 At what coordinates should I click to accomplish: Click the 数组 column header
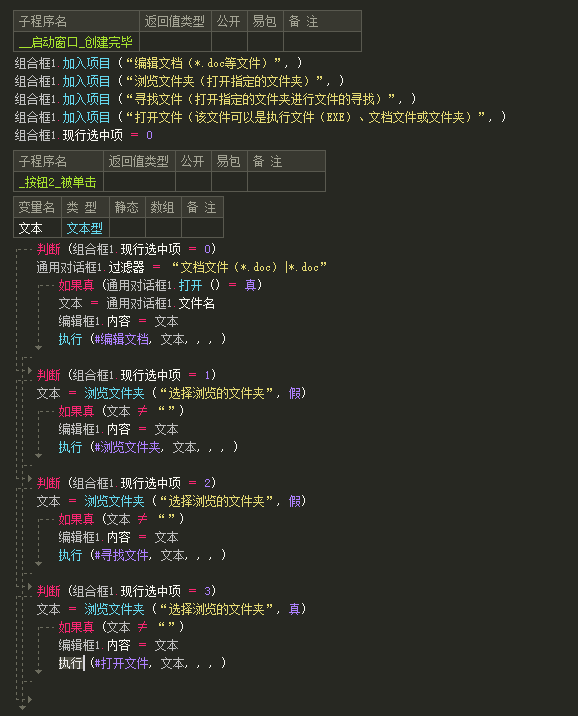(x=163, y=207)
